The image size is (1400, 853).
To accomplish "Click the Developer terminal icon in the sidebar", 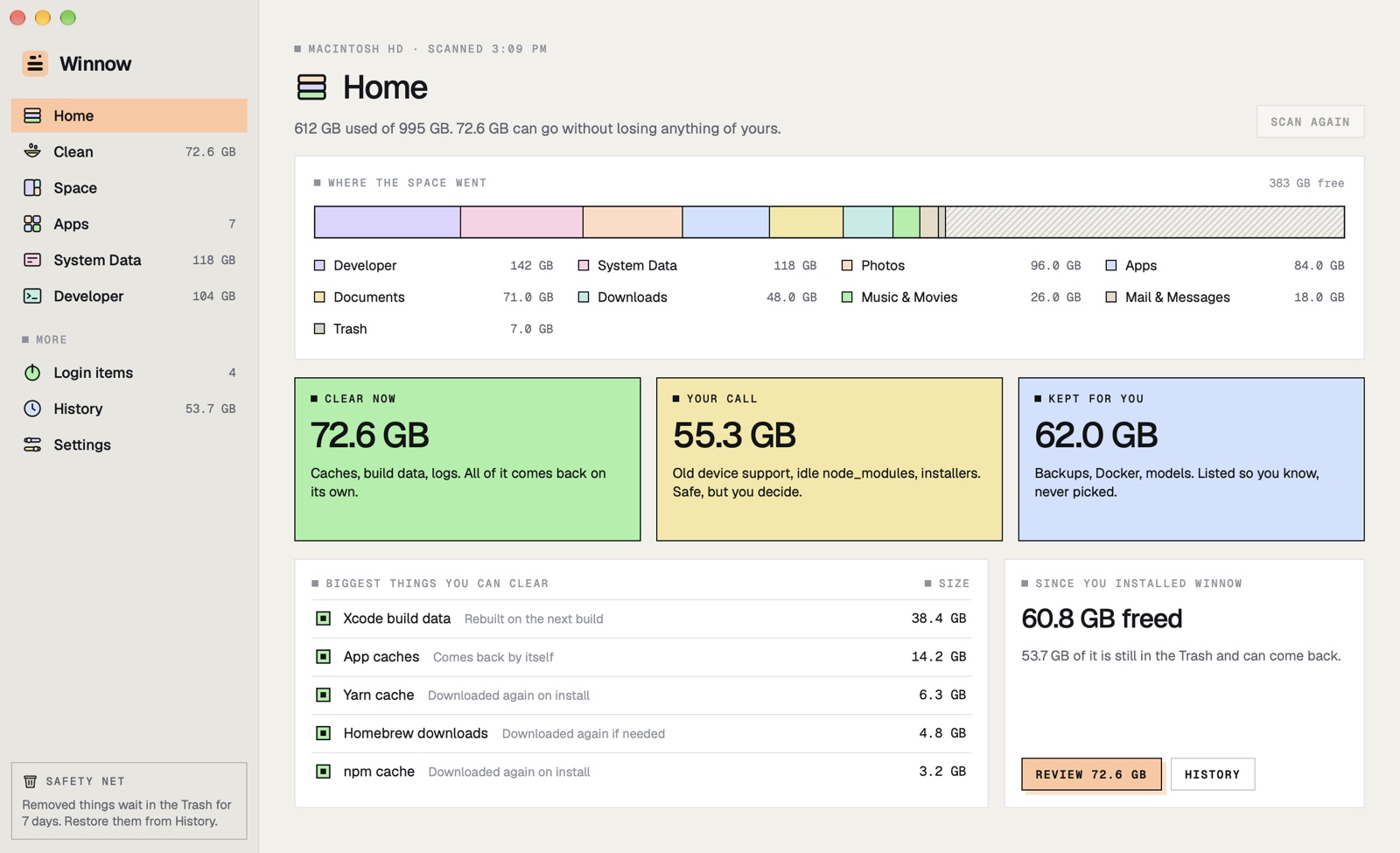I will 32,296.
